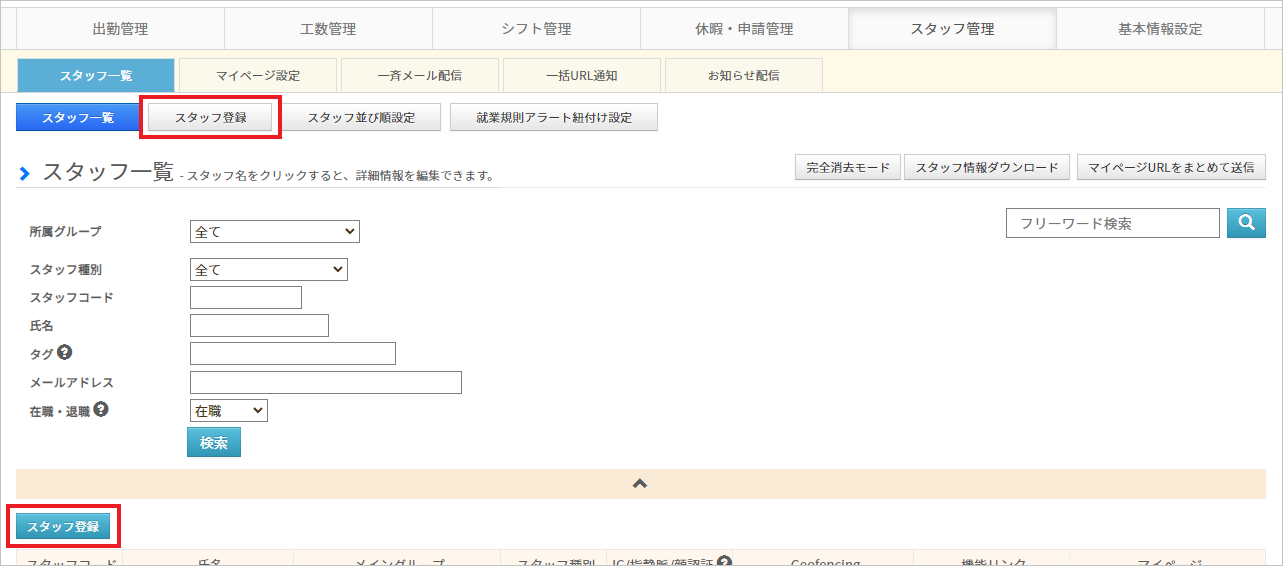This screenshot has width=1283, height=566.
Task: Focus the メールアドレス input field
Action: [326, 382]
